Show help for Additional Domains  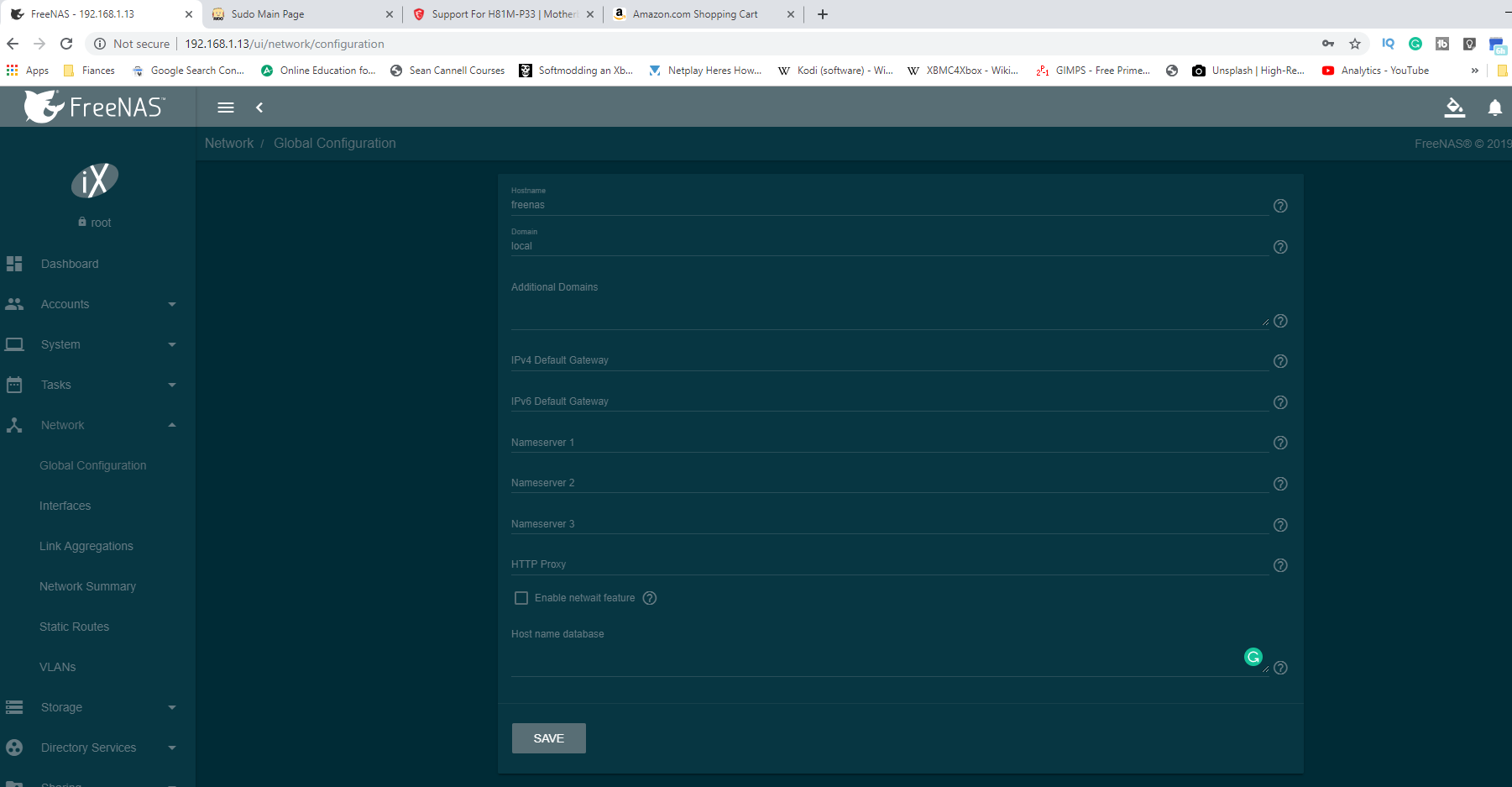tap(1280, 321)
